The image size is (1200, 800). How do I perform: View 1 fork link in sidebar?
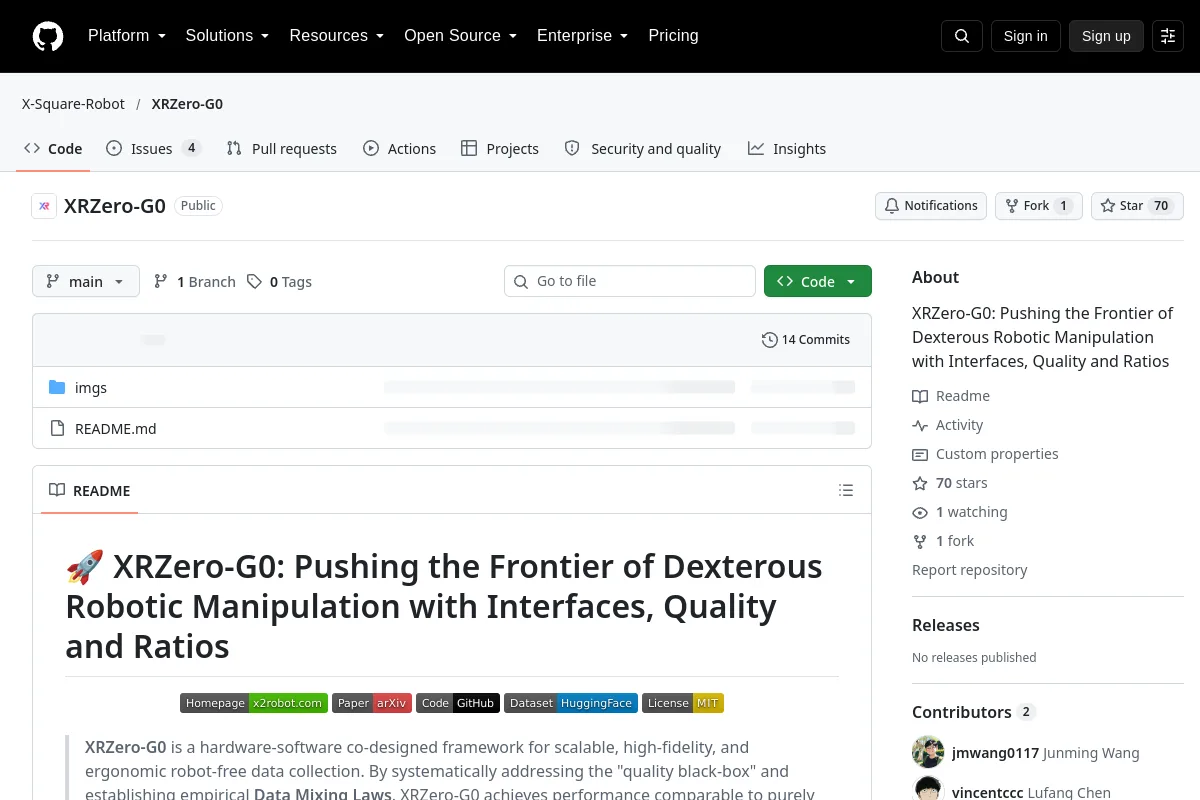click(943, 541)
